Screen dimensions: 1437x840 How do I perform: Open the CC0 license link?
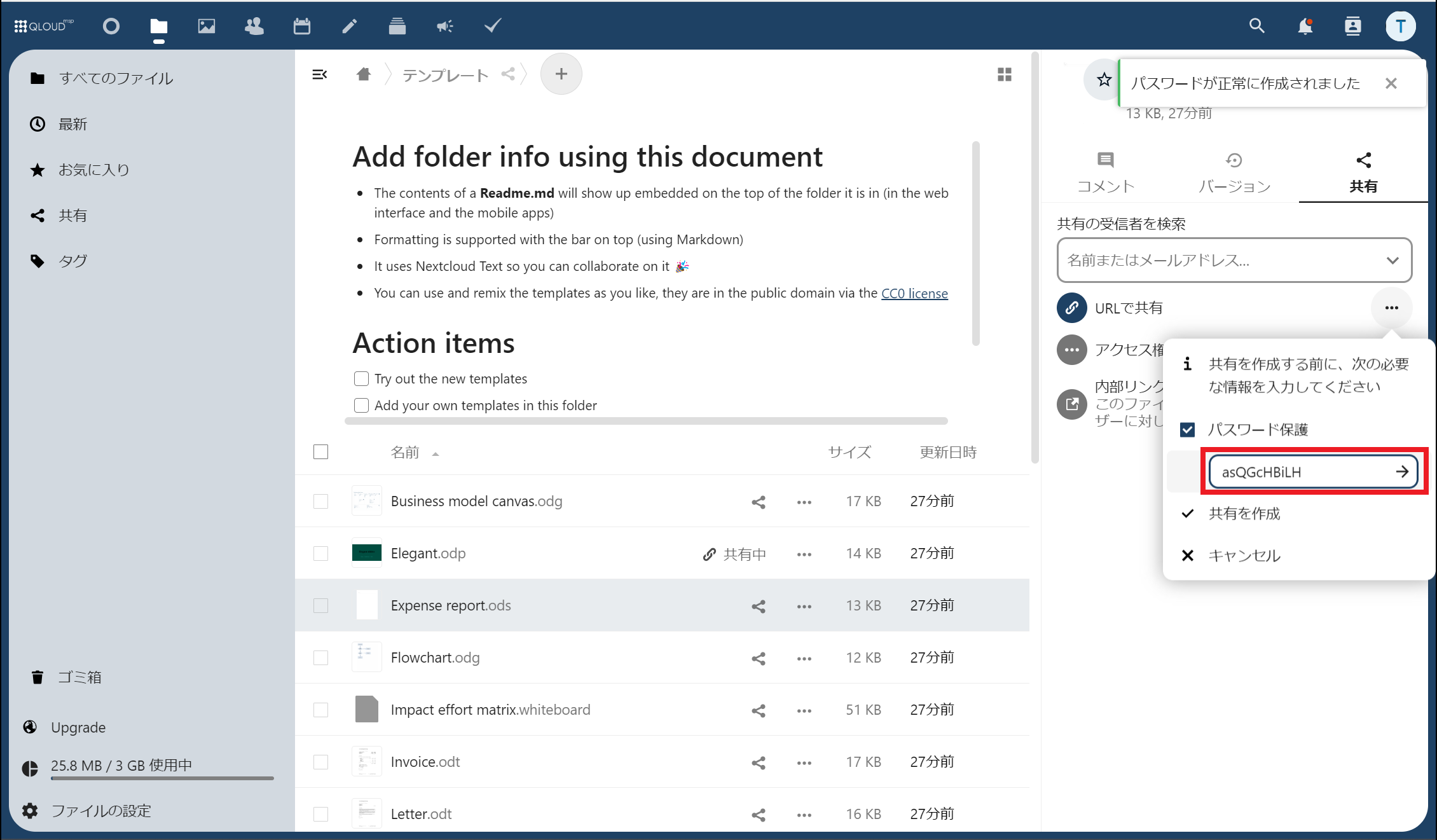914,294
